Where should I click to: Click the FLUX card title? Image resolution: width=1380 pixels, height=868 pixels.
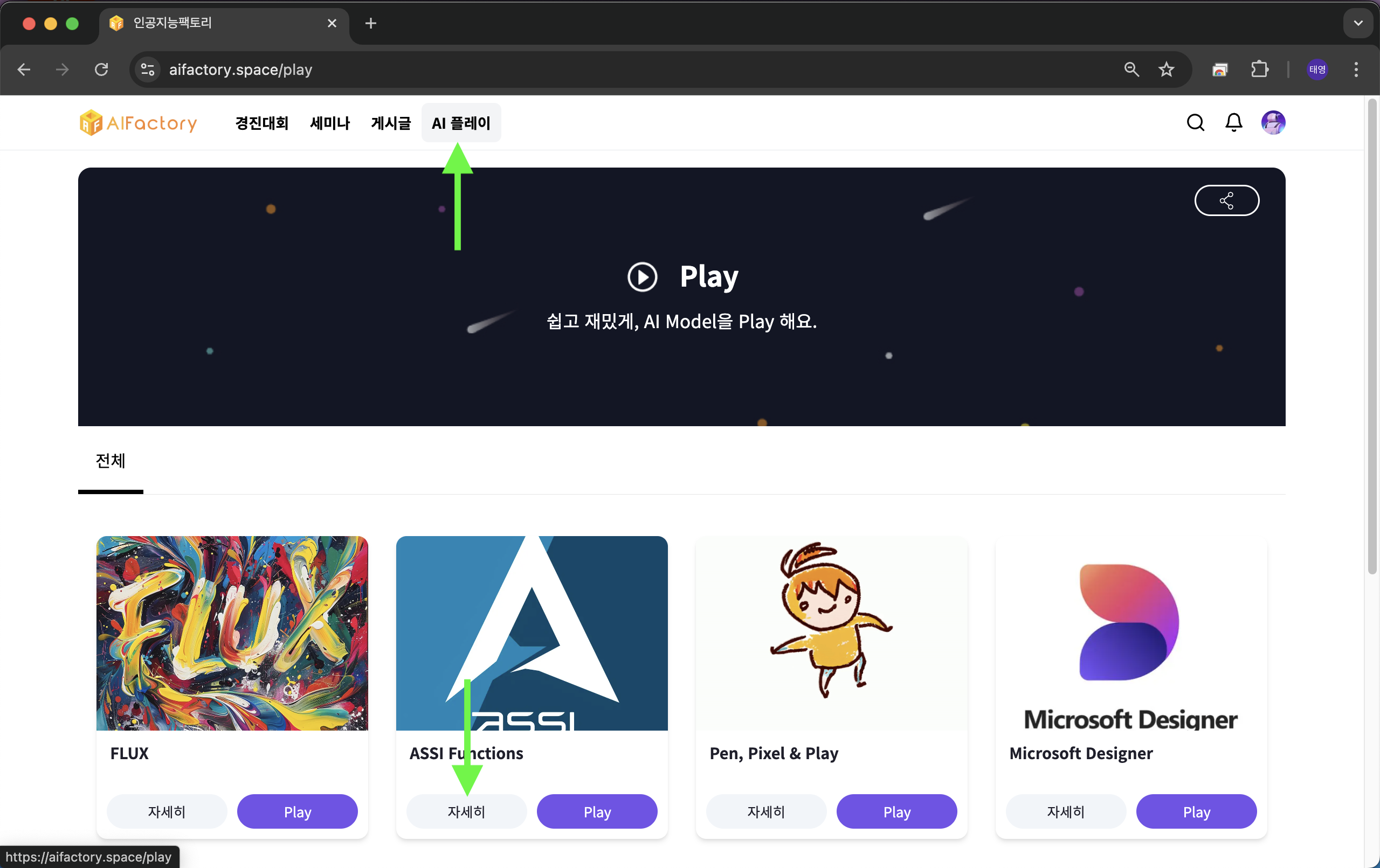click(129, 753)
